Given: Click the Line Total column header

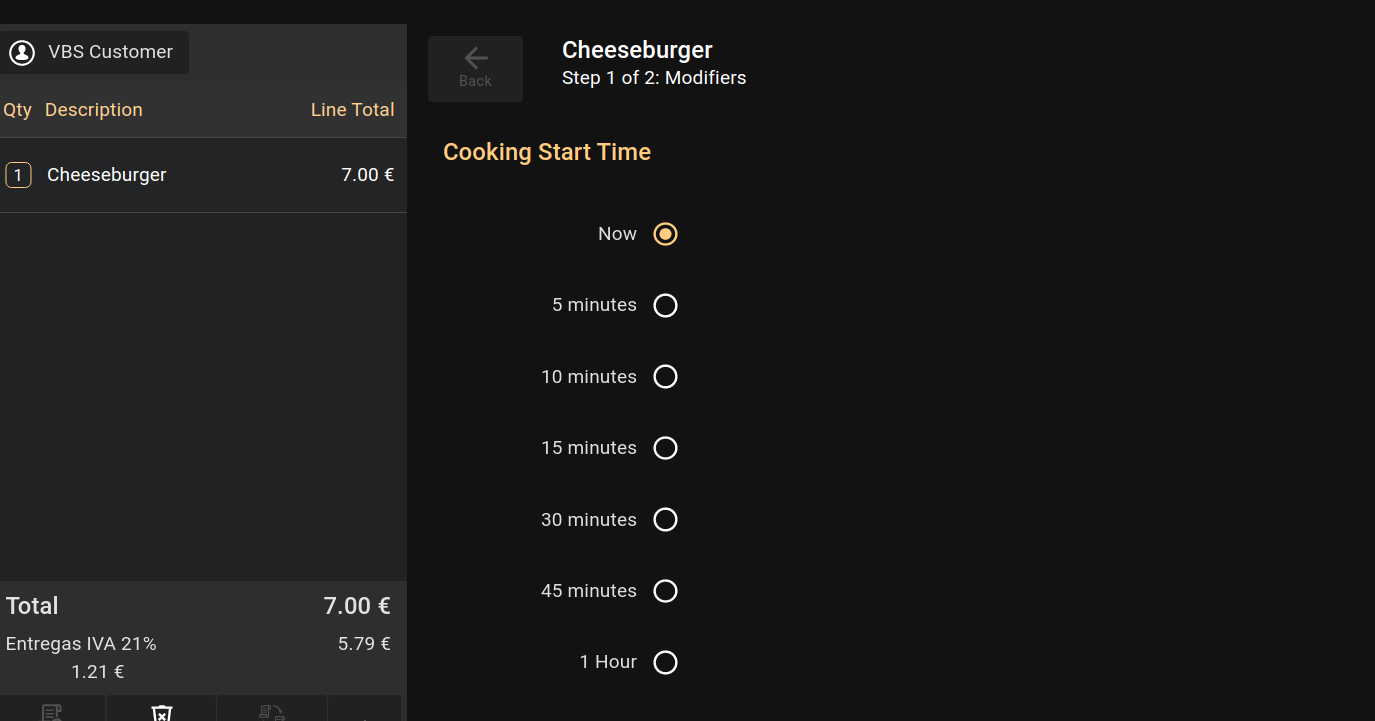Looking at the screenshot, I should coord(352,110).
